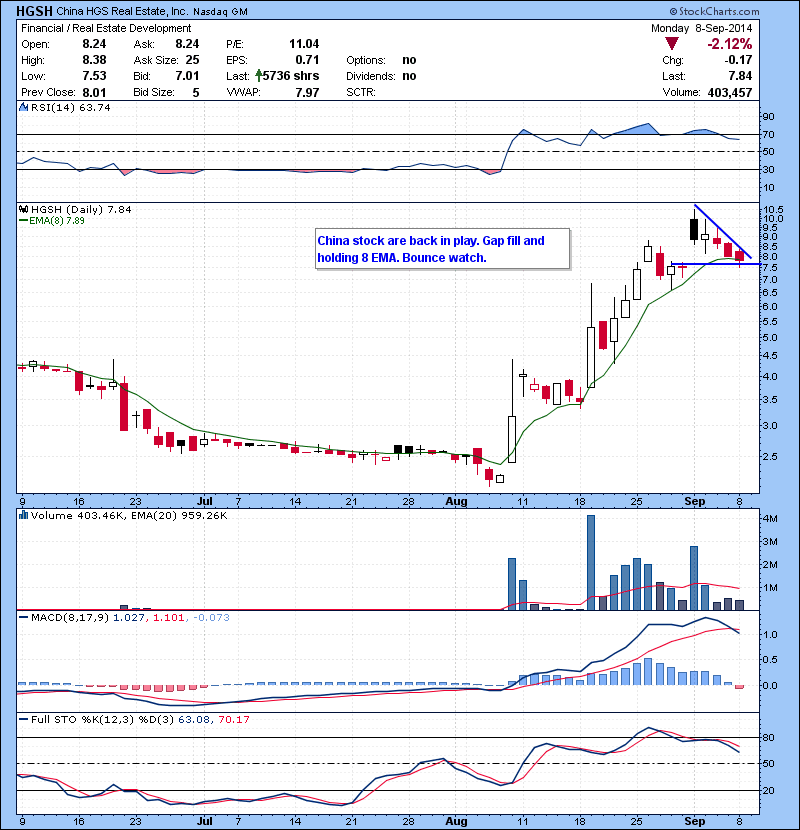
Task: Click the HGSH ticker symbol in header
Action: tap(34, 11)
